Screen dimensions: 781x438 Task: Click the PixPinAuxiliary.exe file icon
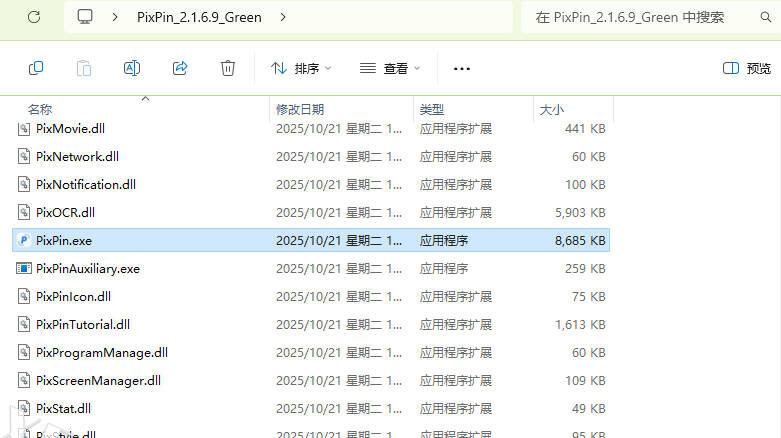[25, 268]
